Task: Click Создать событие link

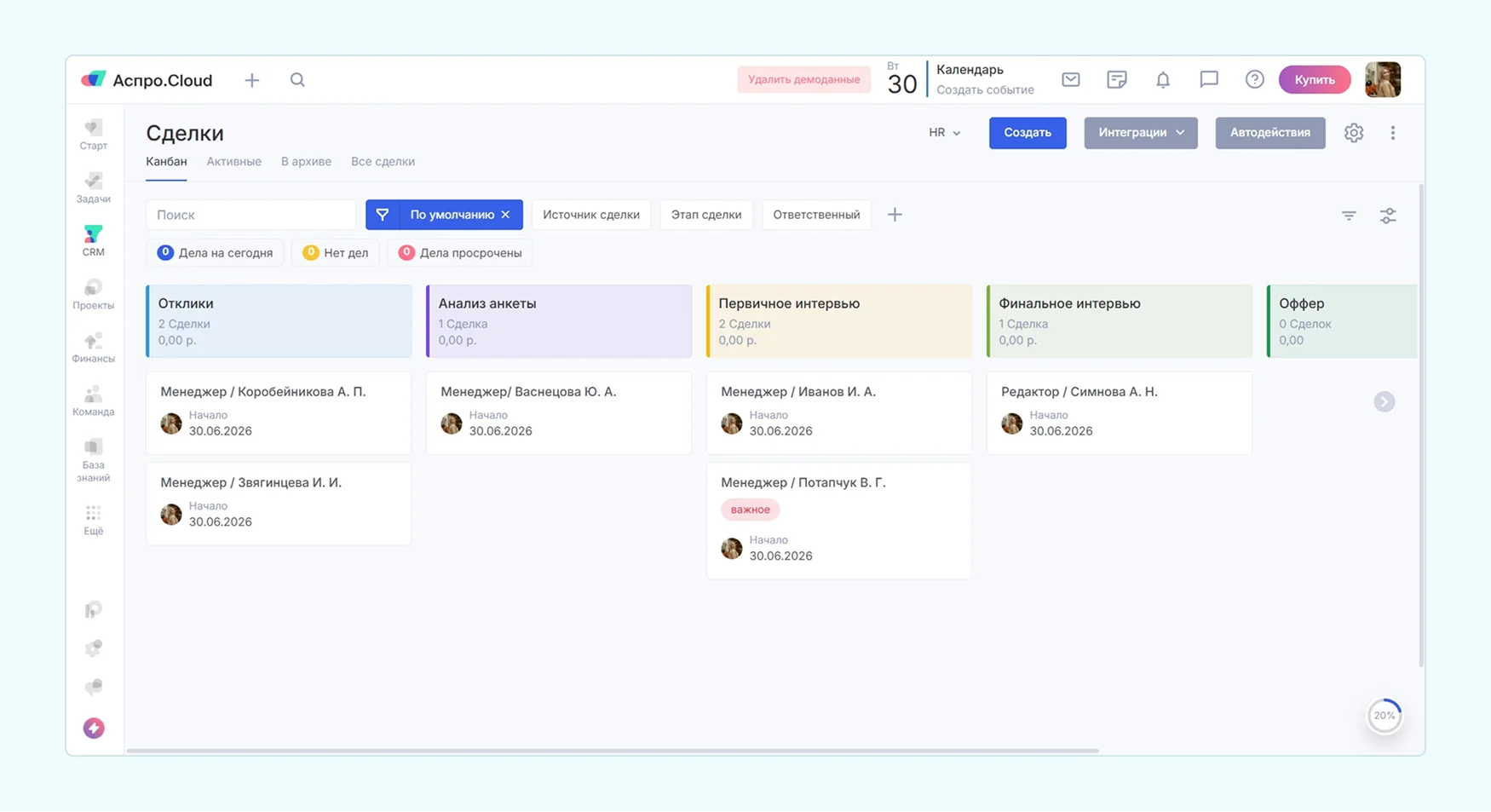Action: [x=985, y=89]
